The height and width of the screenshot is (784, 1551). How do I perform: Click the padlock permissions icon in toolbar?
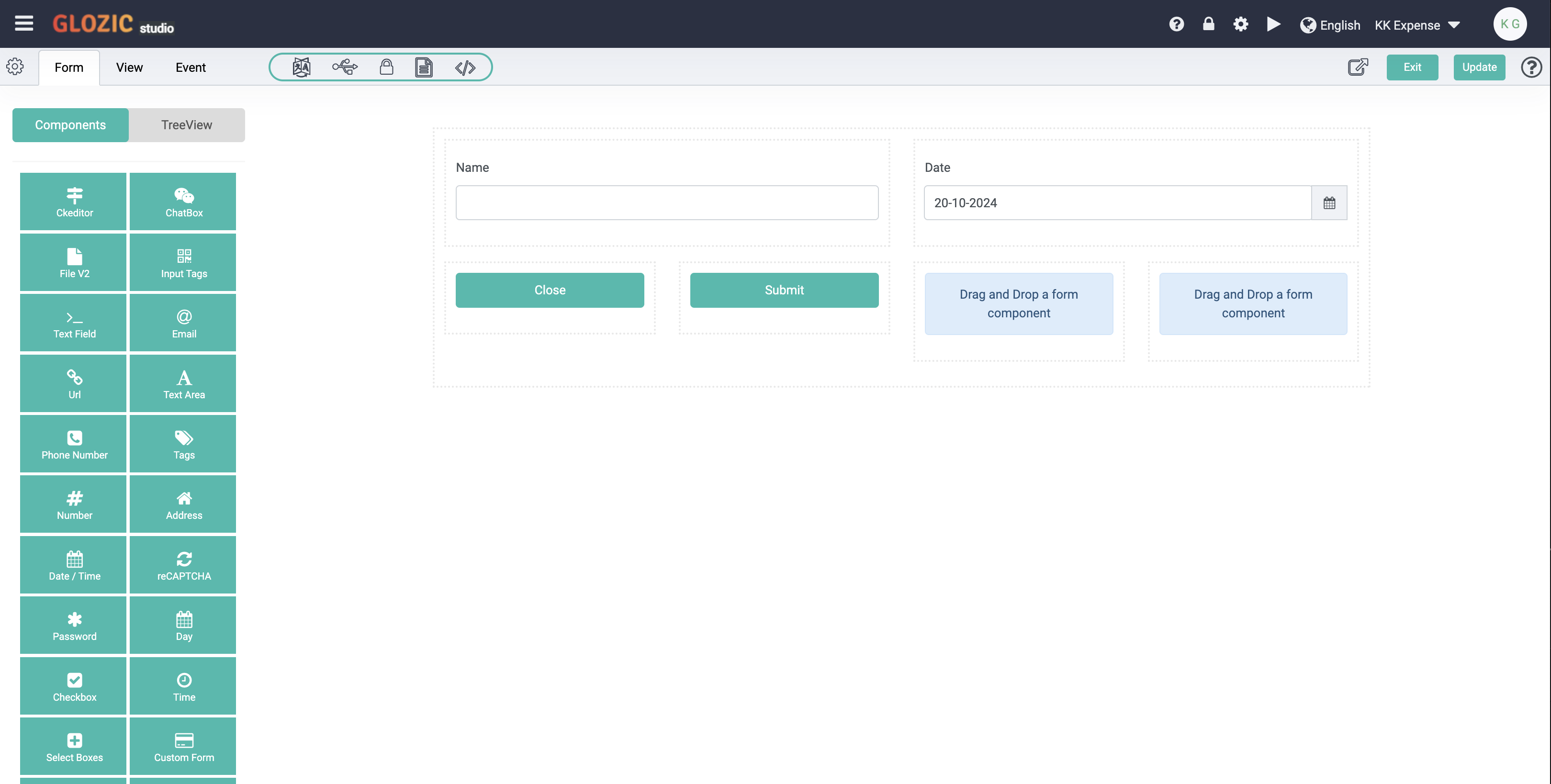pos(386,67)
